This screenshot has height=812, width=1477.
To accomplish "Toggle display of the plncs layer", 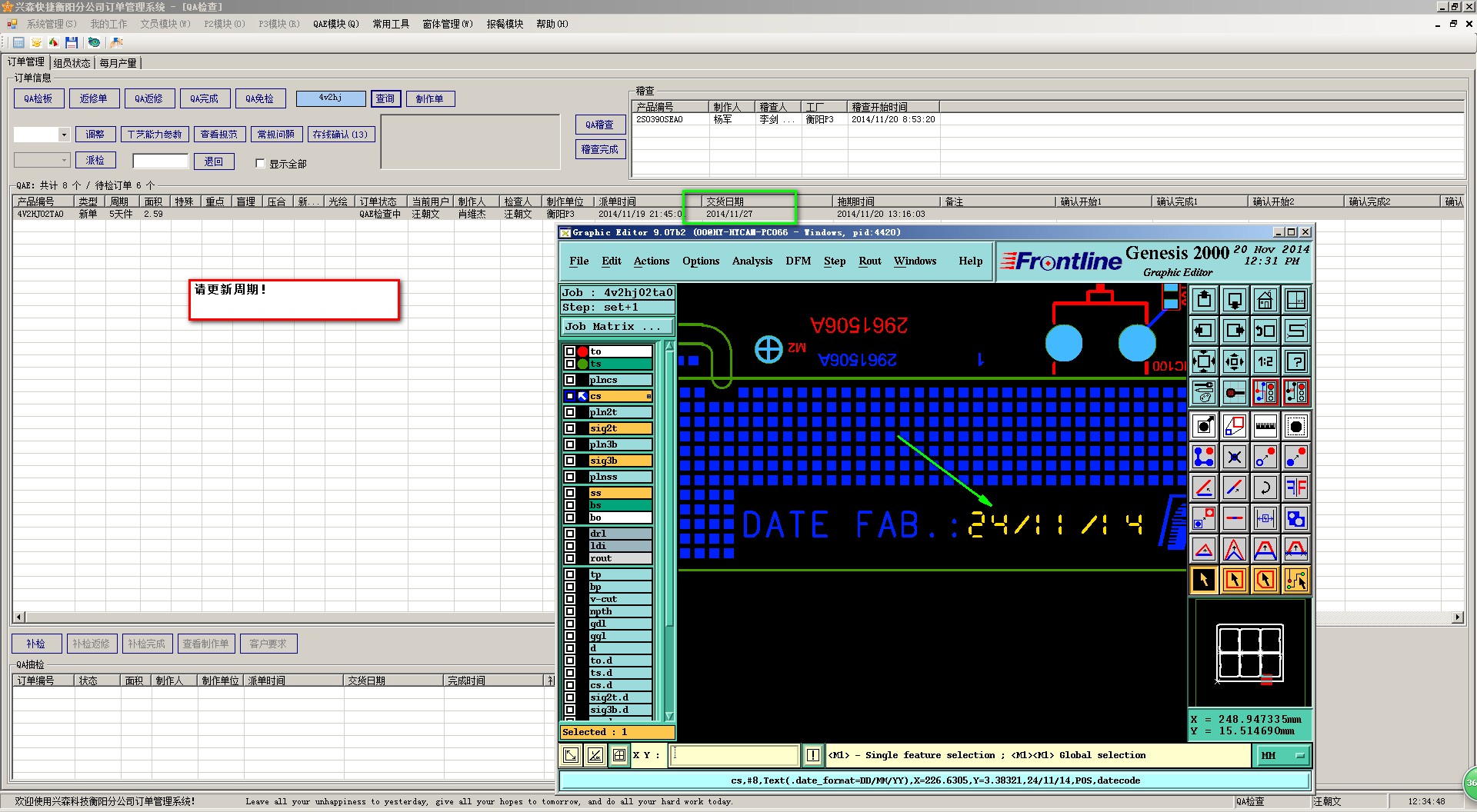I will tap(570, 380).
